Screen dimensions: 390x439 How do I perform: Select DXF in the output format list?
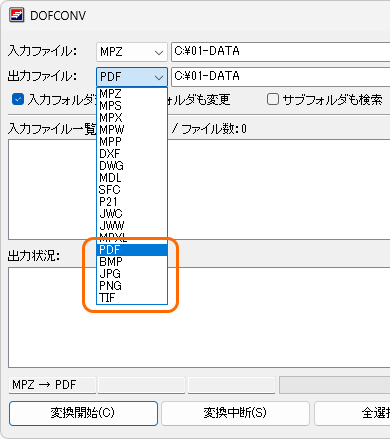(132, 154)
